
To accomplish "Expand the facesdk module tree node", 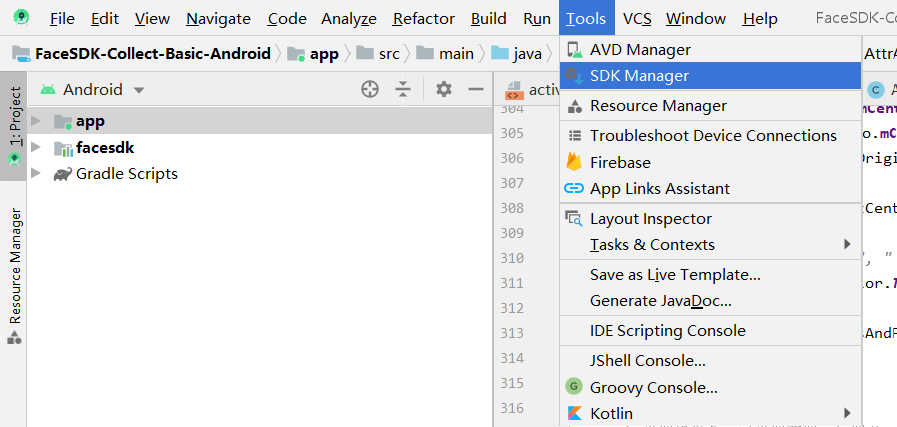I will 35,147.
